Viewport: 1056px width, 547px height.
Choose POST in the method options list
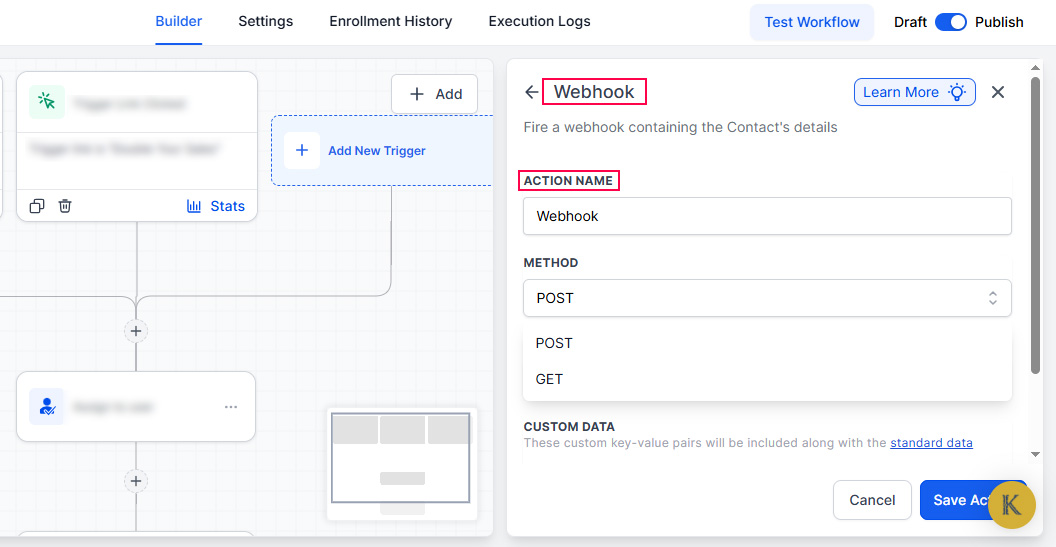click(x=554, y=343)
